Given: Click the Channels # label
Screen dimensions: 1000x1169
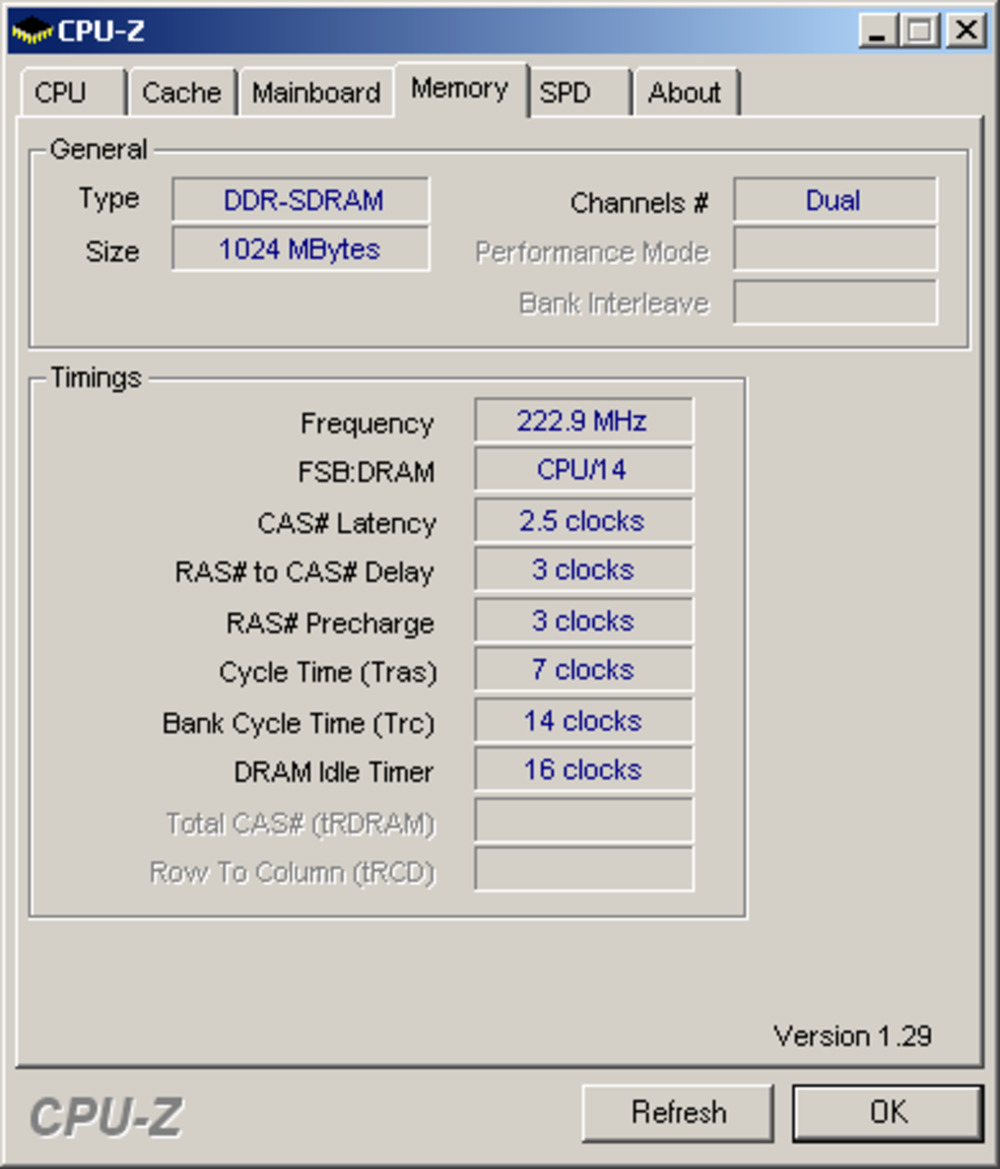Looking at the screenshot, I should (x=639, y=203).
